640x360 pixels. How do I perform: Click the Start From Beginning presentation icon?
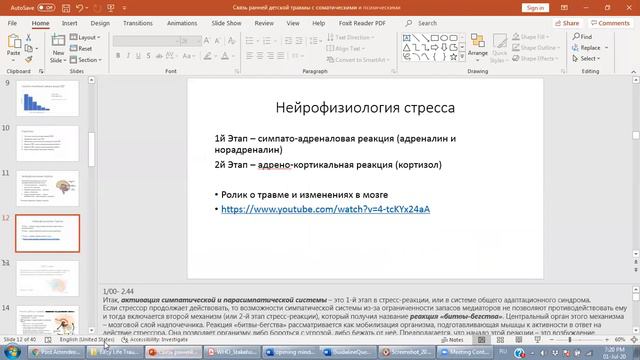tap(111, 8)
